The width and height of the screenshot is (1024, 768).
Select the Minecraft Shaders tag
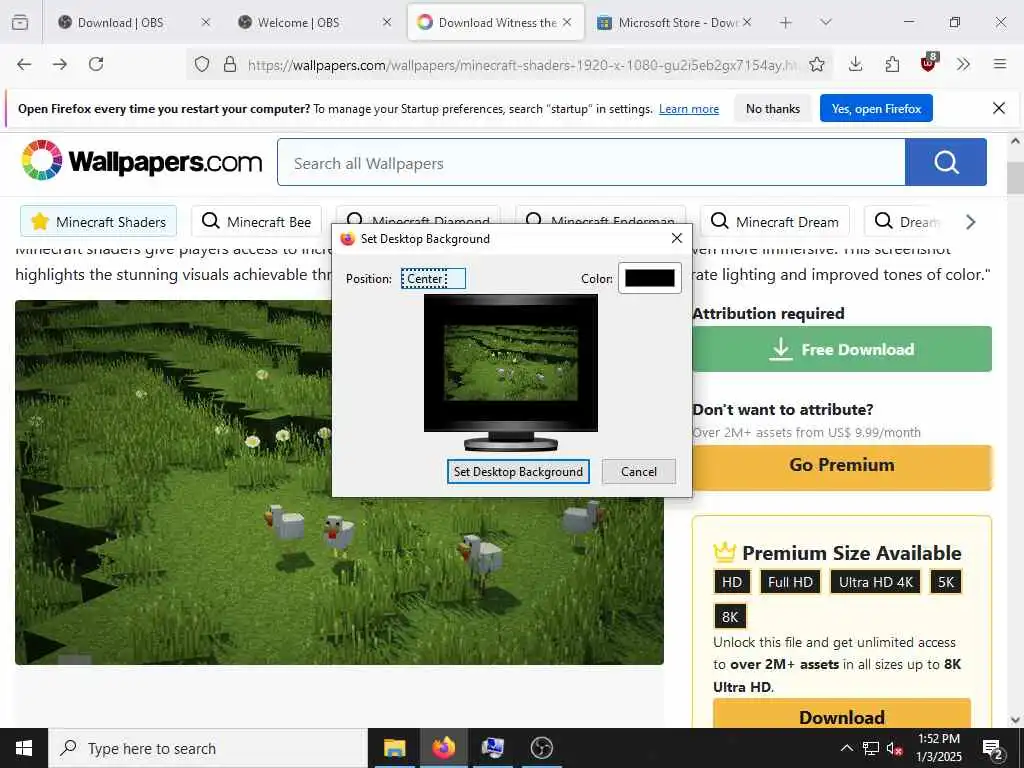point(99,221)
